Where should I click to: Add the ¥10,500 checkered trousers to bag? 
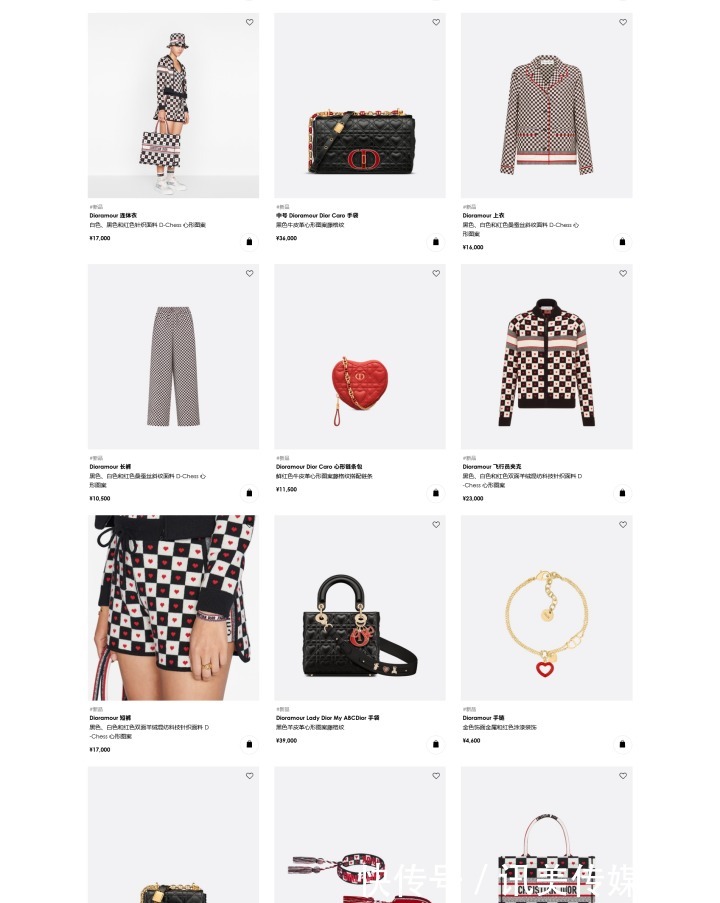pyautogui.click(x=249, y=493)
